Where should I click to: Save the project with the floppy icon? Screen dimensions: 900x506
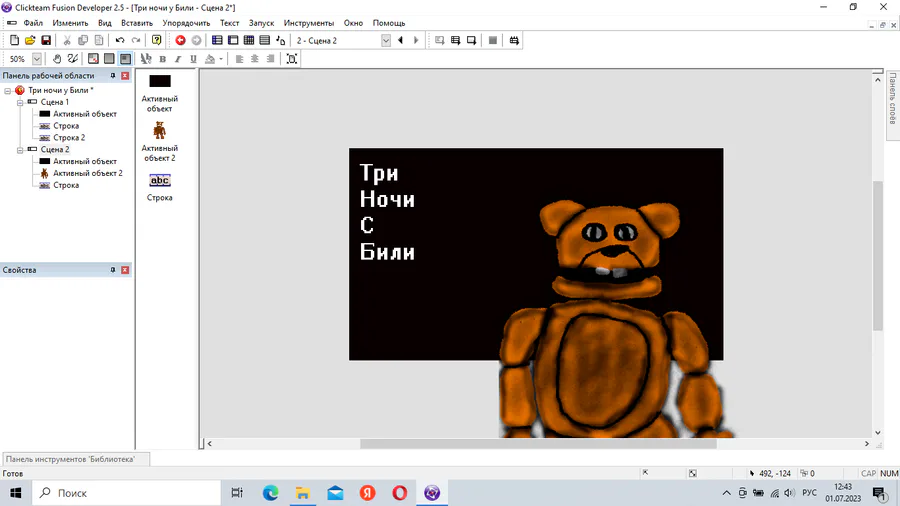point(46,40)
